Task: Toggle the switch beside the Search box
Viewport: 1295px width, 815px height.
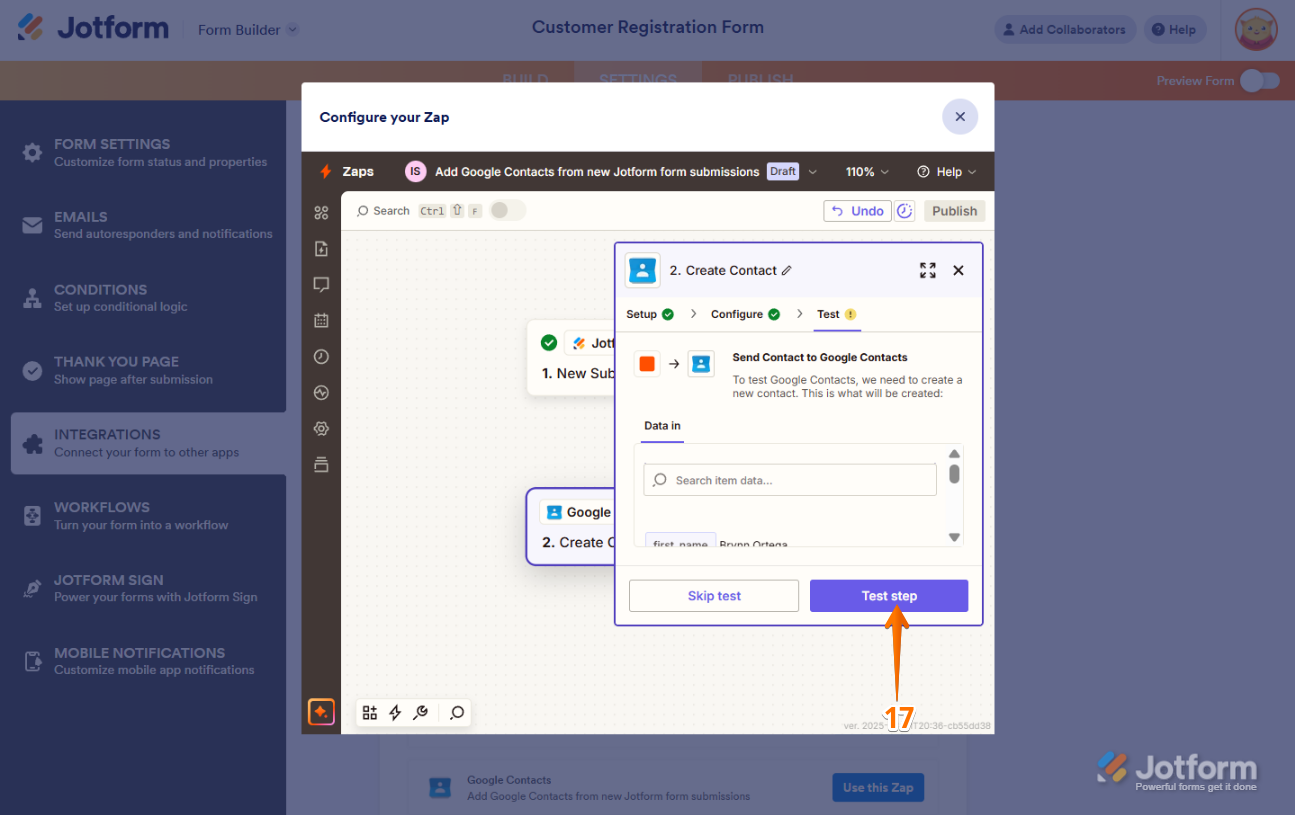Action: pyautogui.click(x=507, y=210)
